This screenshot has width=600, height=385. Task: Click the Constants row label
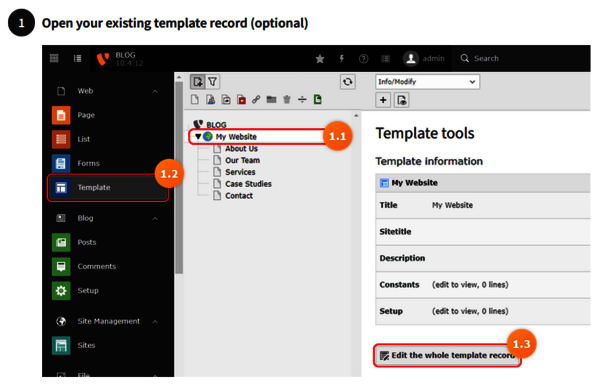coord(399,285)
